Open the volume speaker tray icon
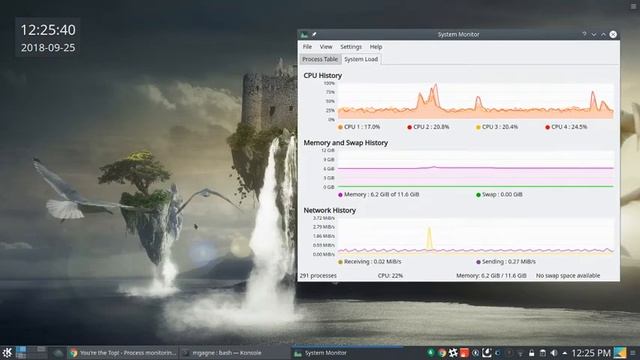 554,353
